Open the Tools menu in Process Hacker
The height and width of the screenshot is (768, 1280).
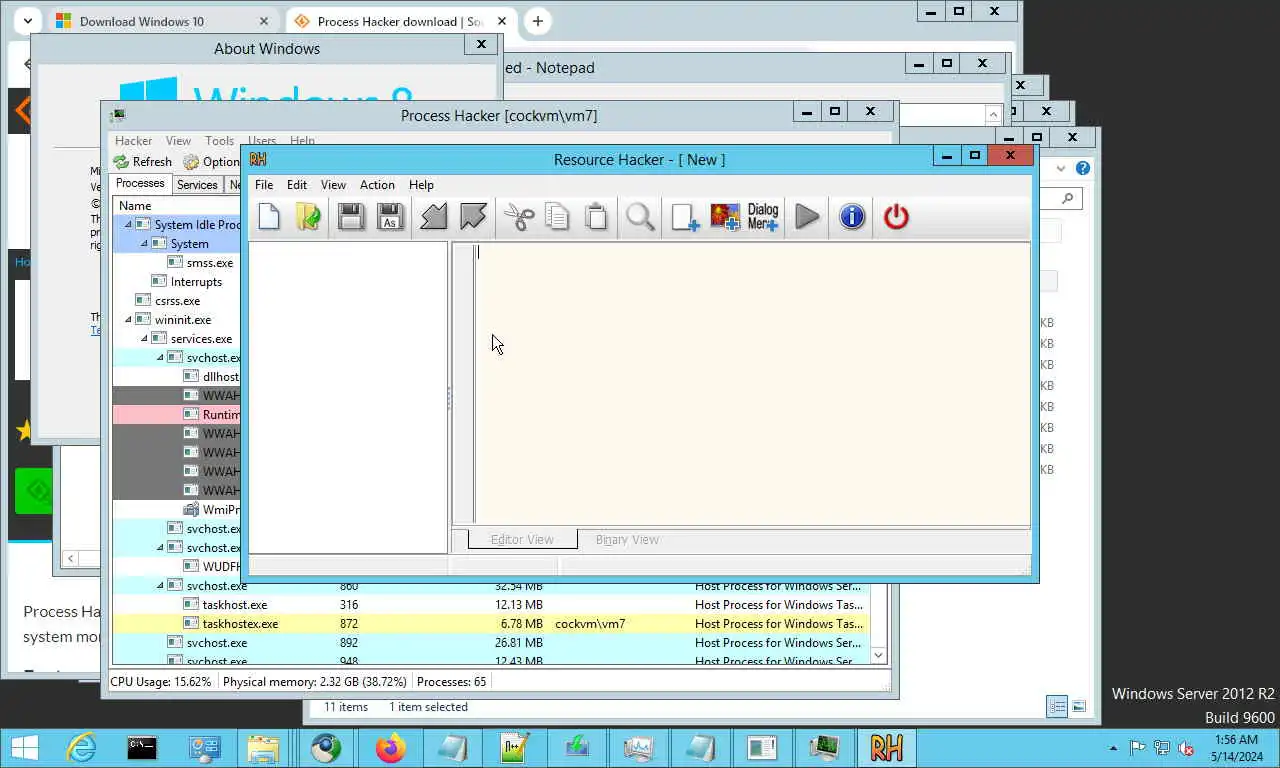click(x=219, y=141)
